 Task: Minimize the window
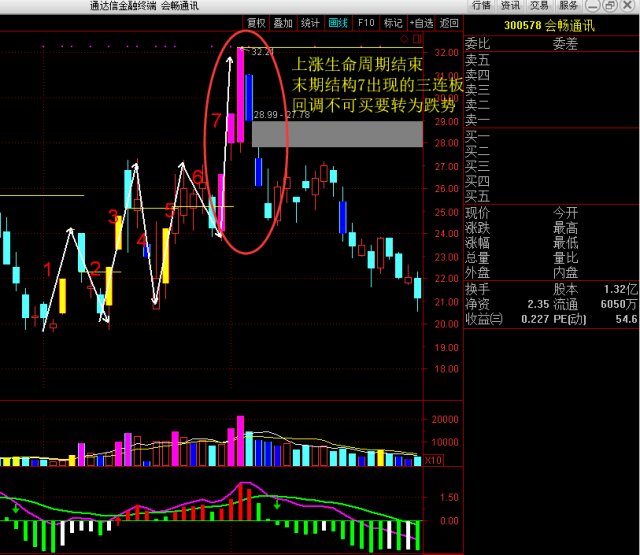pyautogui.click(x=593, y=6)
